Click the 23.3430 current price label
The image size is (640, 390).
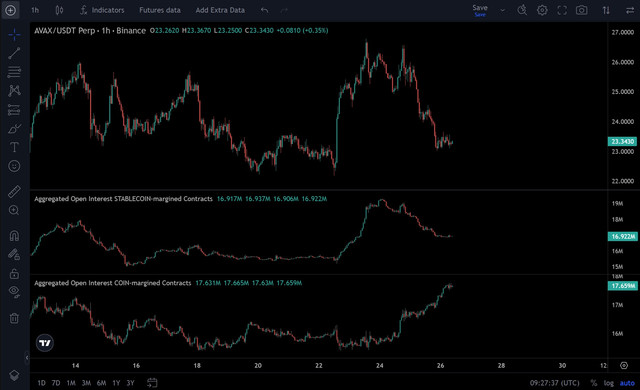click(622, 141)
